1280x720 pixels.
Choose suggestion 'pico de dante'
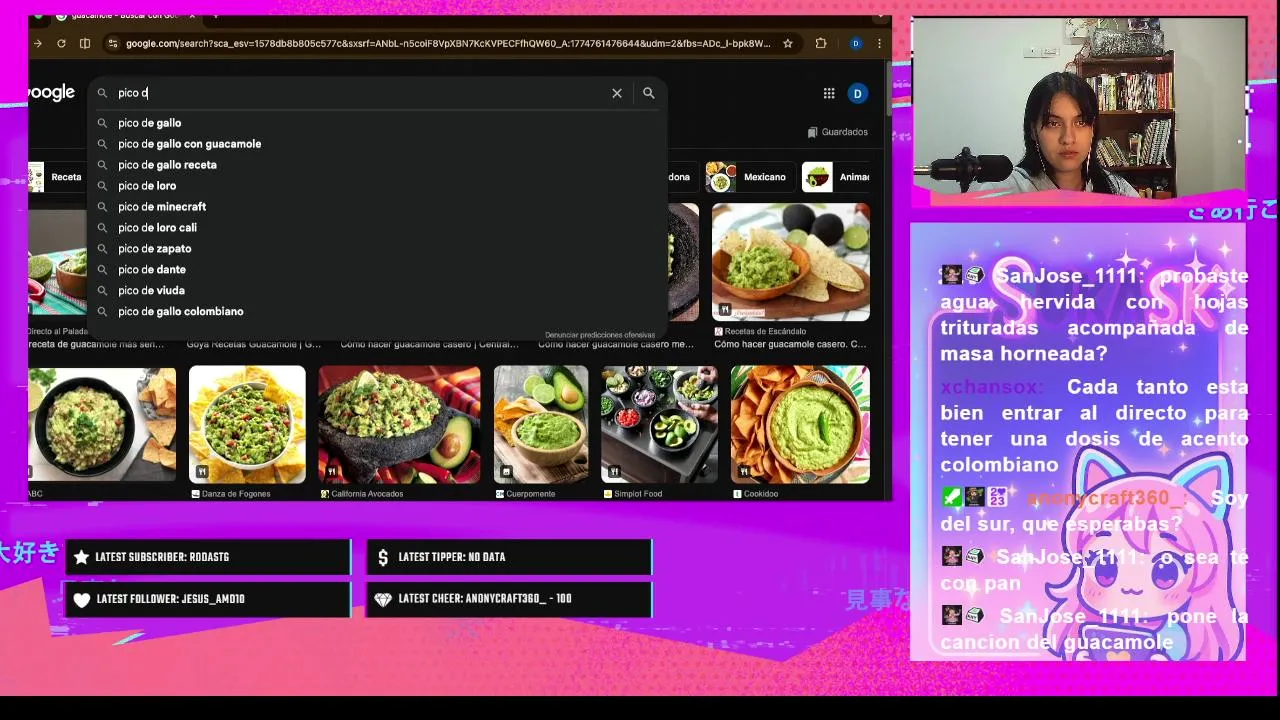[x=378, y=270]
